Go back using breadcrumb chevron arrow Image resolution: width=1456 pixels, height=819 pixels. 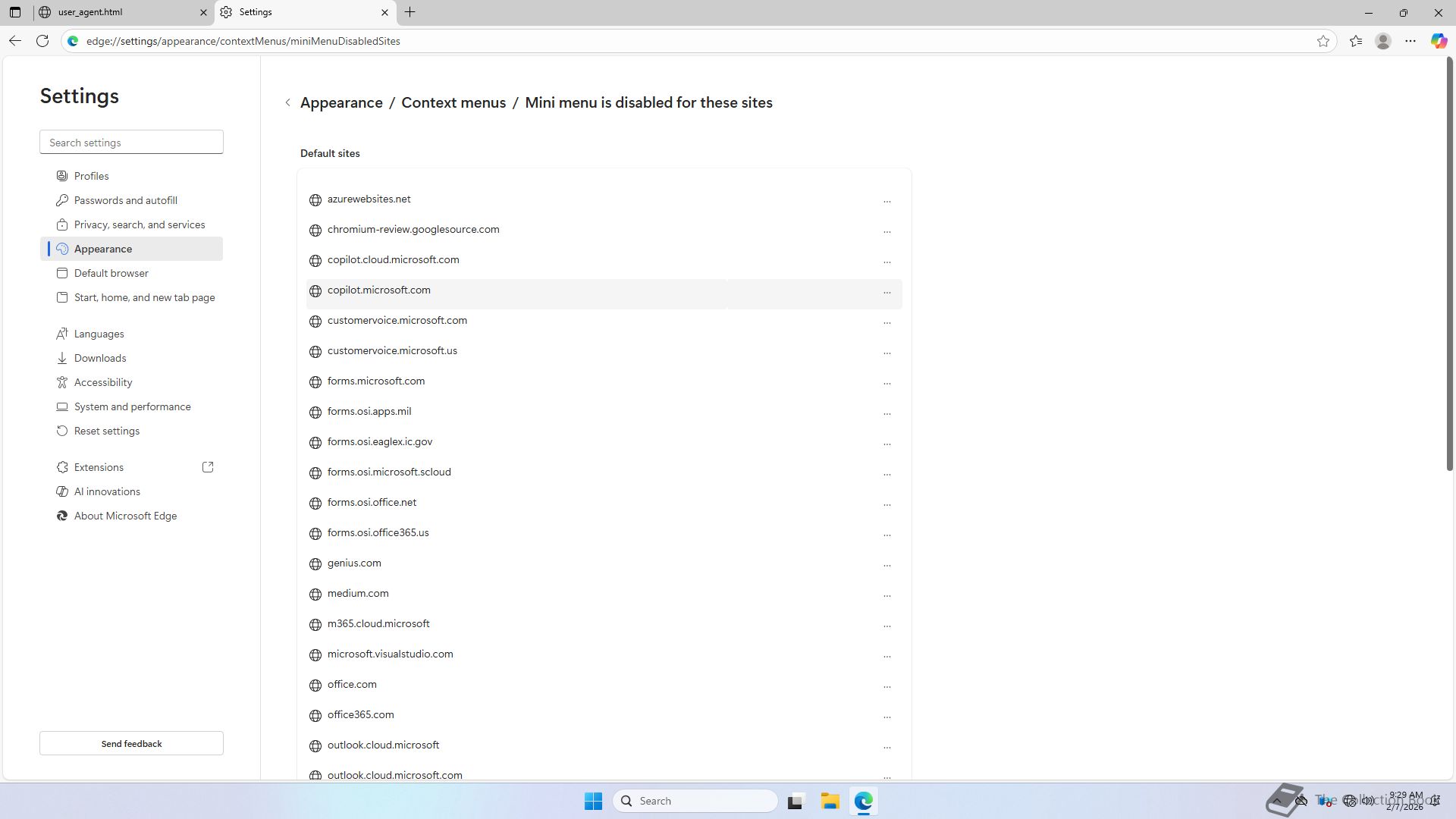[288, 102]
